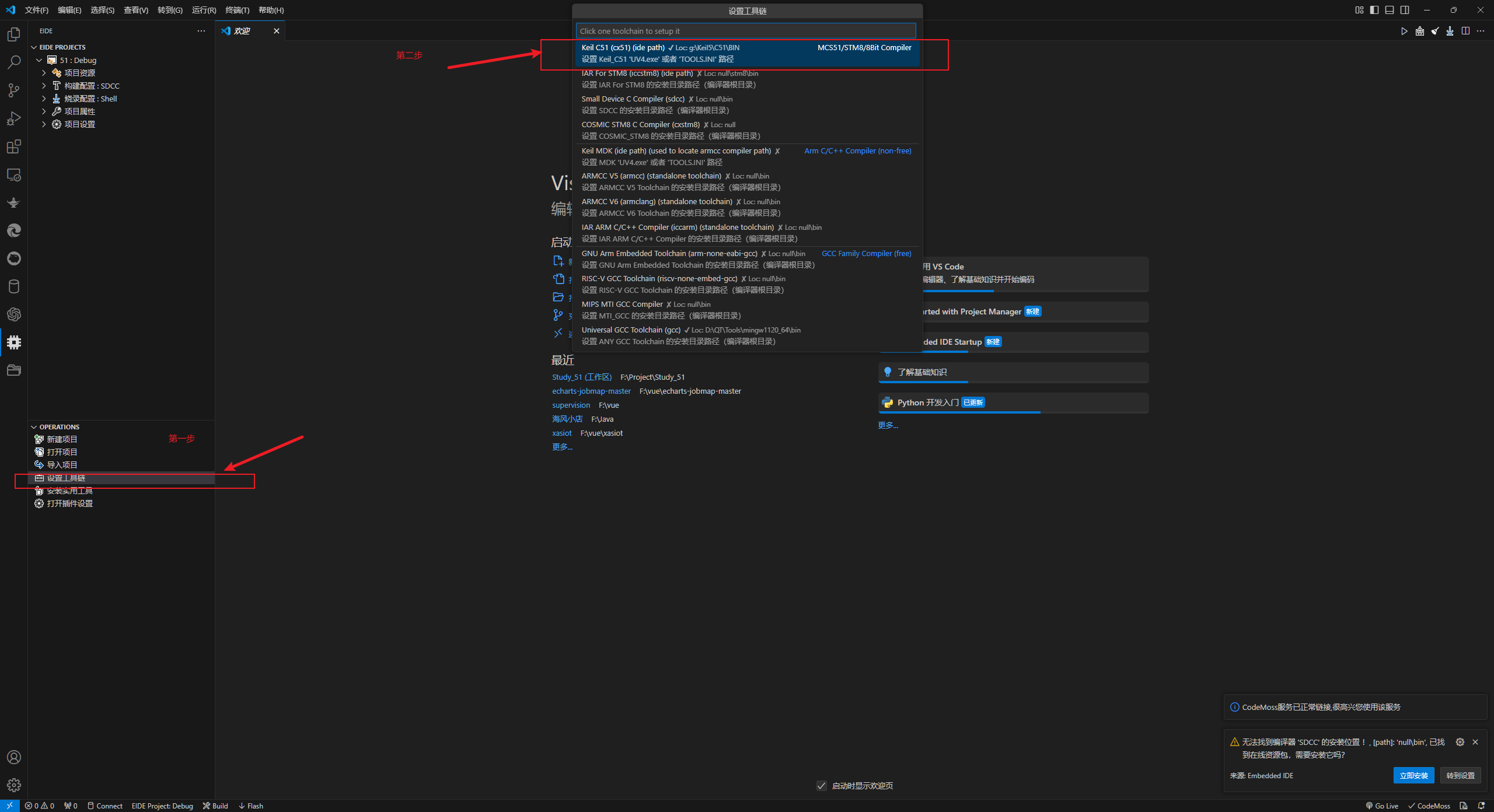Open recent project echarts-jobmap-master
Image resolution: width=1494 pixels, height=812 pixels.
591,391
